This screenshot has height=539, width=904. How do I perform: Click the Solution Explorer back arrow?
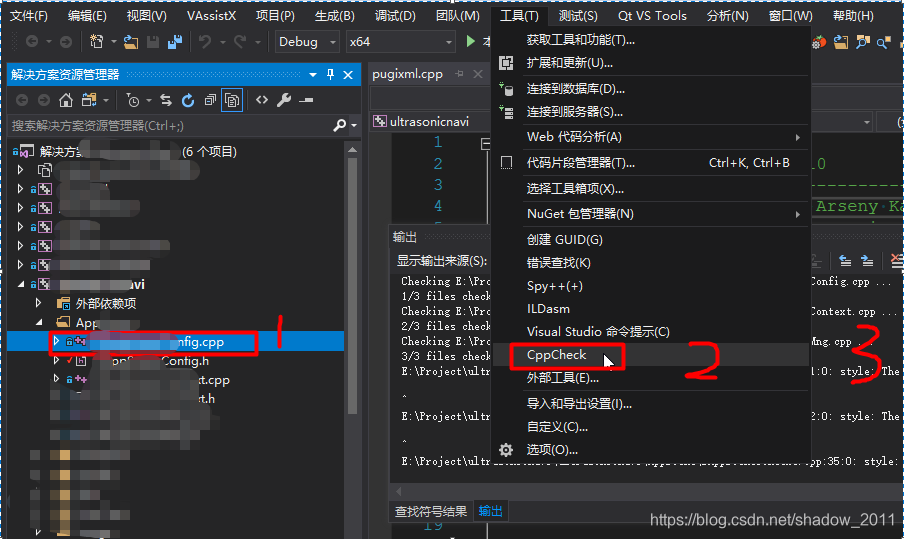click(22, 100)
